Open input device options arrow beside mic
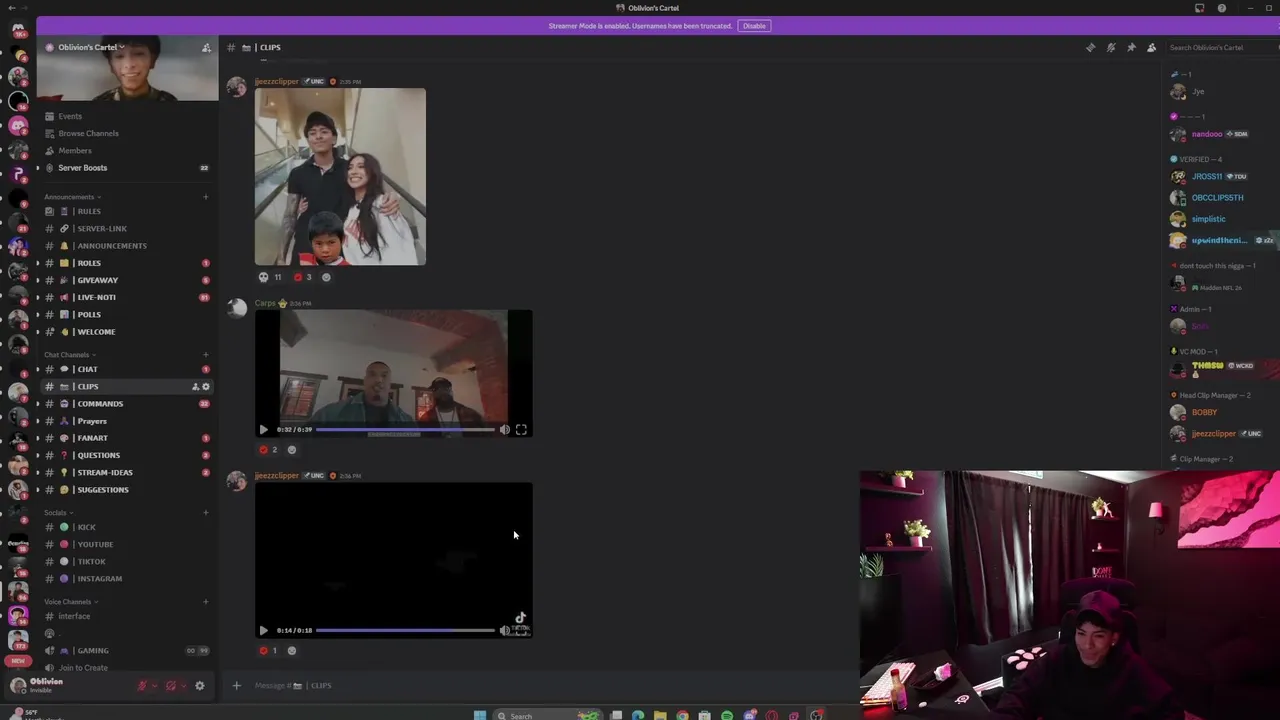 coord(154,685)
